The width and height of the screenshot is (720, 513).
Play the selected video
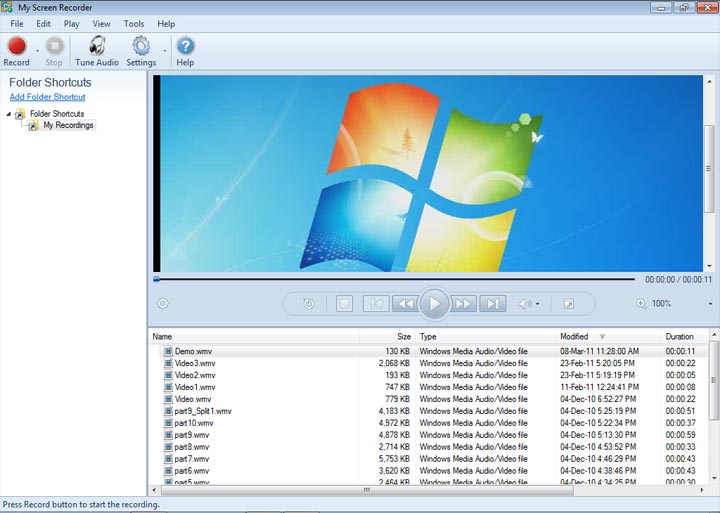(434, 304)
